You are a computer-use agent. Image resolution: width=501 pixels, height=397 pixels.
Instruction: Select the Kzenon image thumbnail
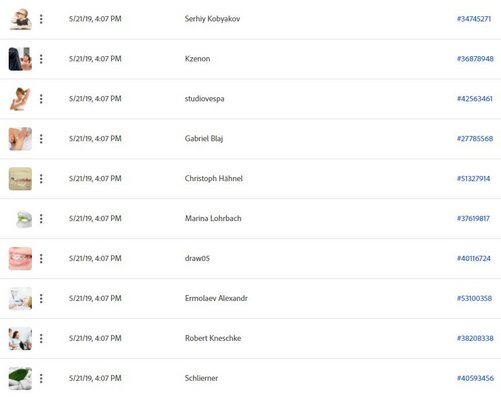(20, 59)
